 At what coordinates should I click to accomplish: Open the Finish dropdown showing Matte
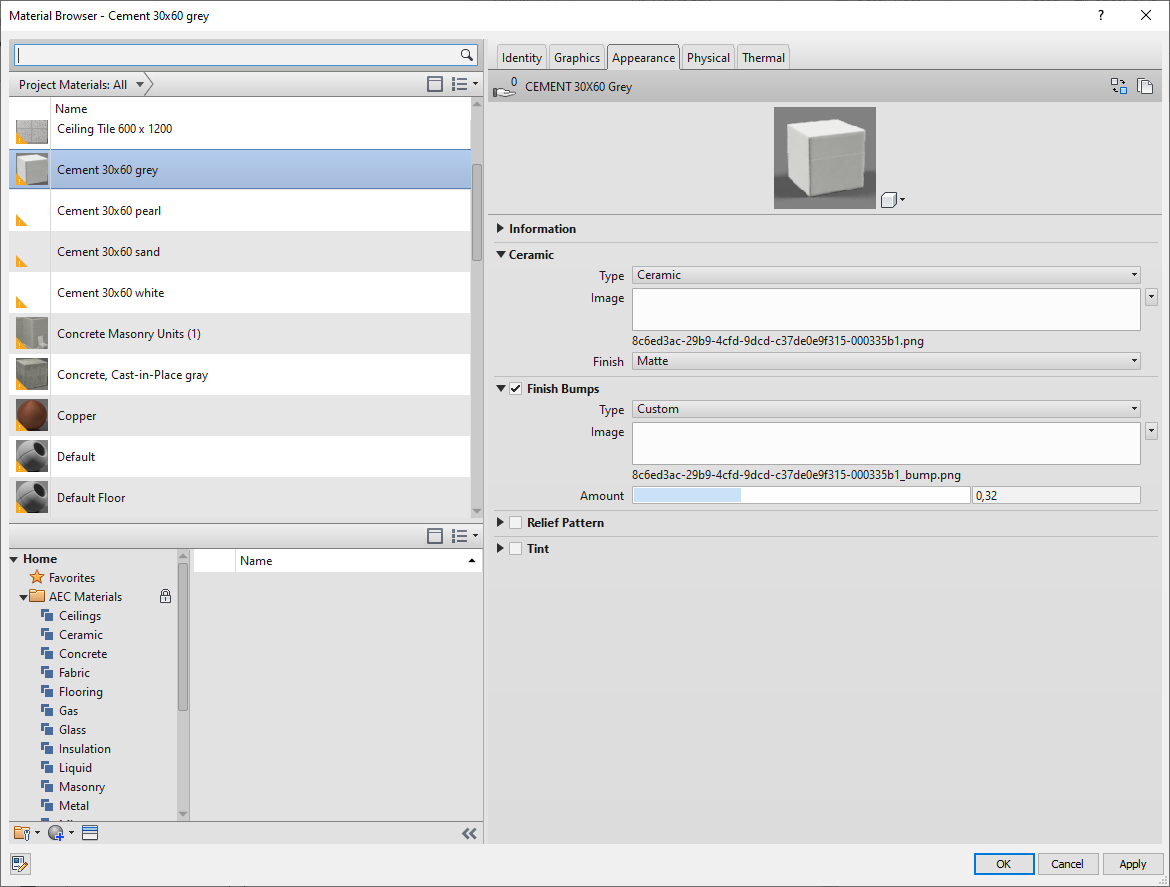tap(884, 360)
